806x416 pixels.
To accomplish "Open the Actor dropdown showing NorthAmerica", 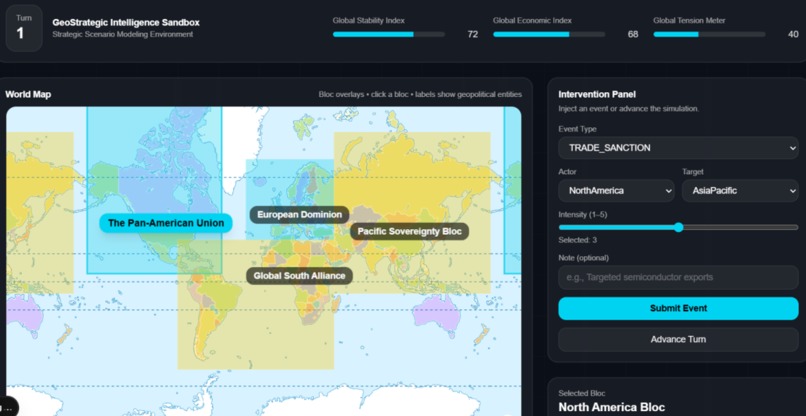I will [x=616, y=190].
